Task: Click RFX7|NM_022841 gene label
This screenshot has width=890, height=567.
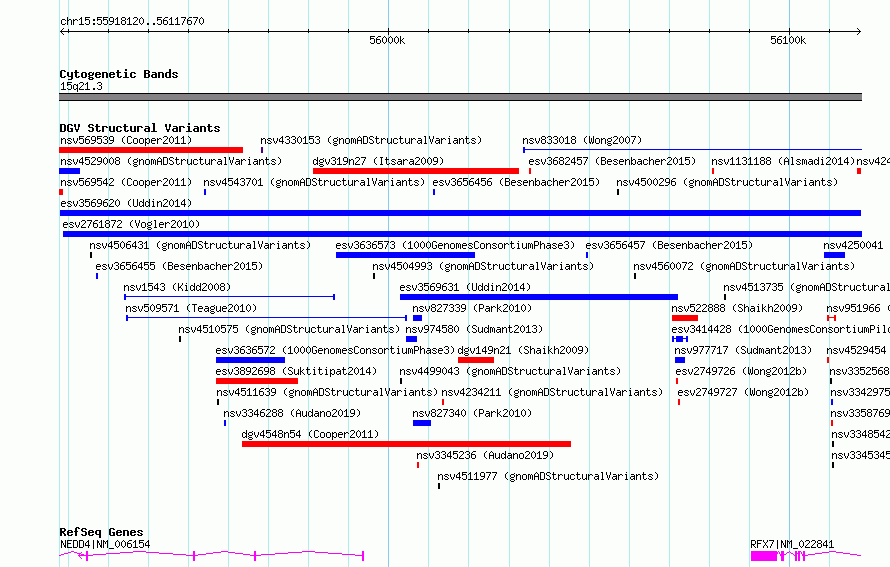Action: tap(792, 544)
